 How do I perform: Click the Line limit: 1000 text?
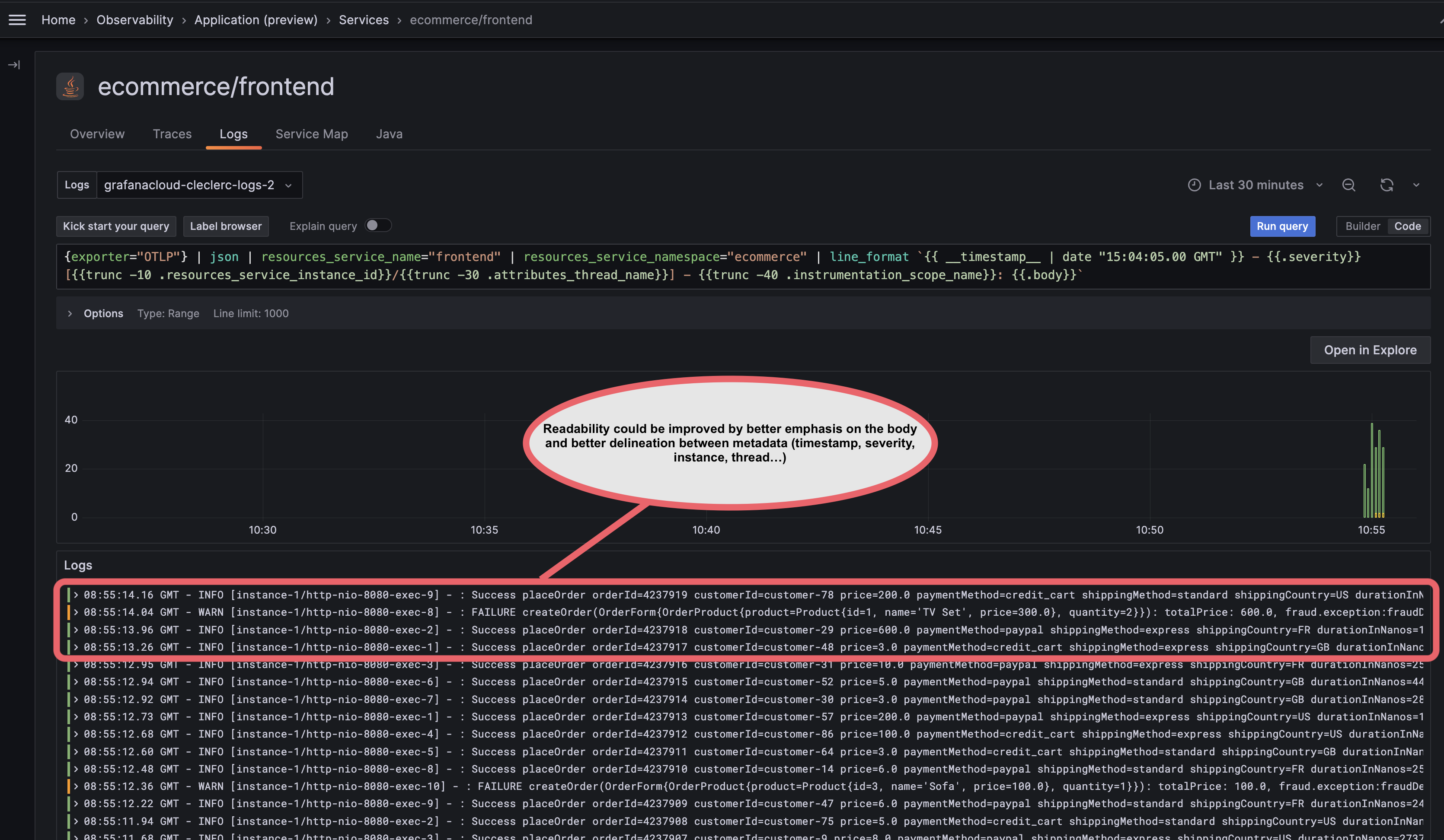pyautogui.click(x=251, y=313)
